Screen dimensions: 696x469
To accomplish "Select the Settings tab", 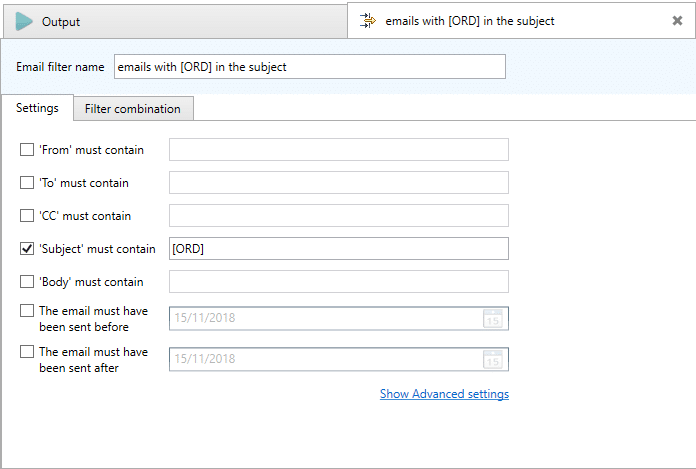I will [x=37, y=108].
